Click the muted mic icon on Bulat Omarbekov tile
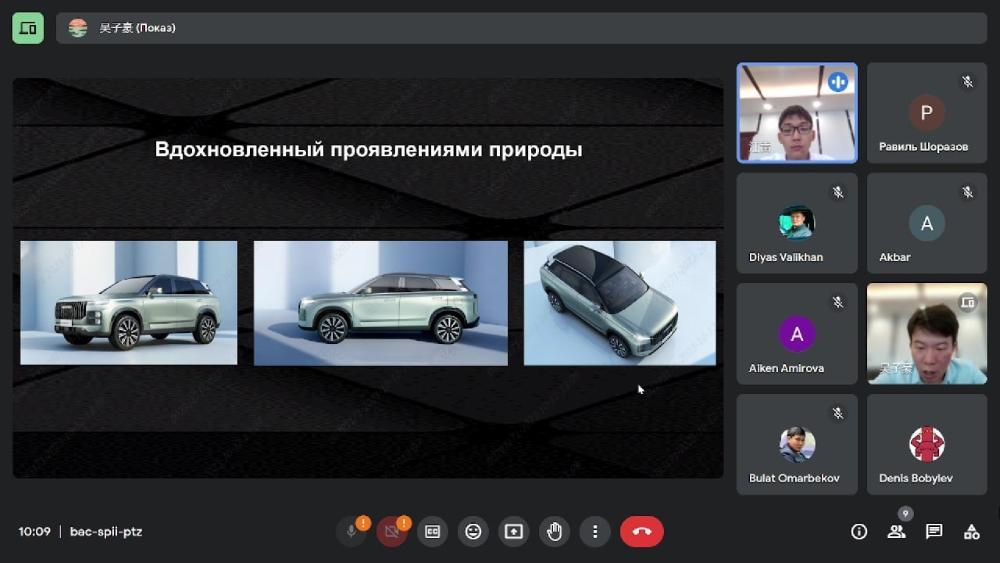This screenshot has width=1000, height=563. pos(838,413)
